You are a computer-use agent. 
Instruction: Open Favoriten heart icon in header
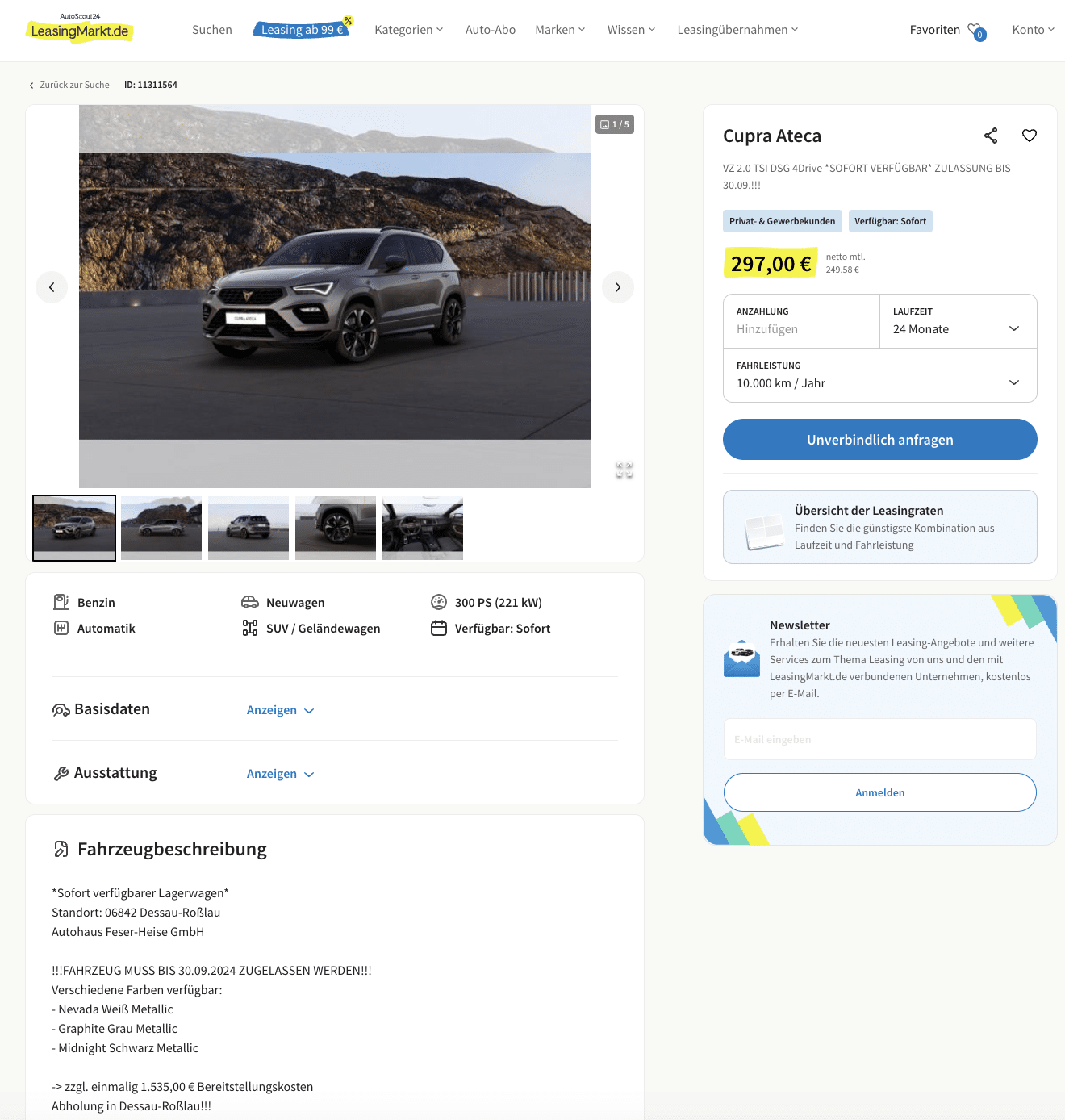pyautogui.click(x=976, y=31)
